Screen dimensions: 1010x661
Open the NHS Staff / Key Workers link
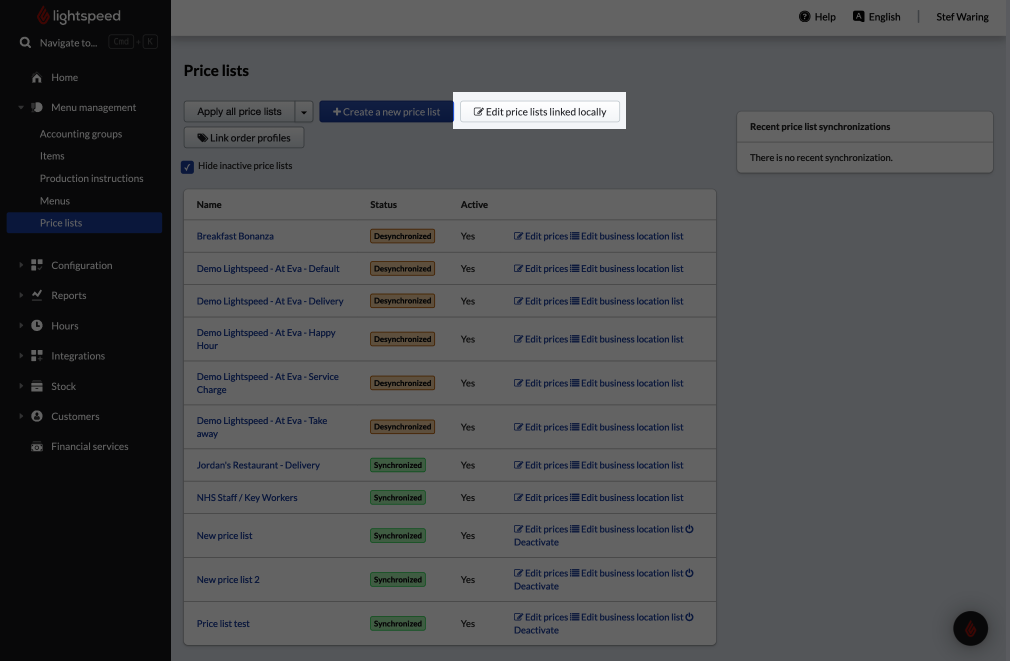pyautogui.click(x=247, y=497)
